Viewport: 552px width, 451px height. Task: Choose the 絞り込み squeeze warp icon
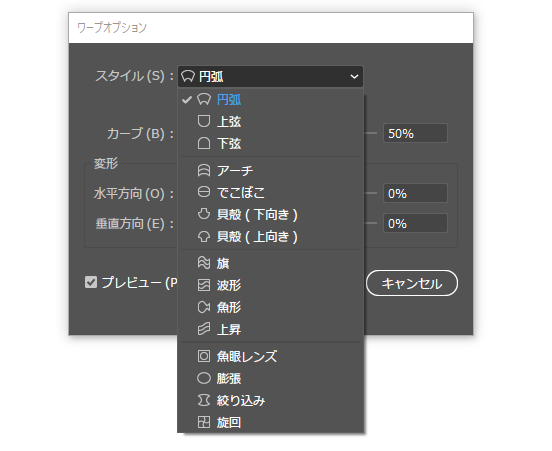coord(203,400)
